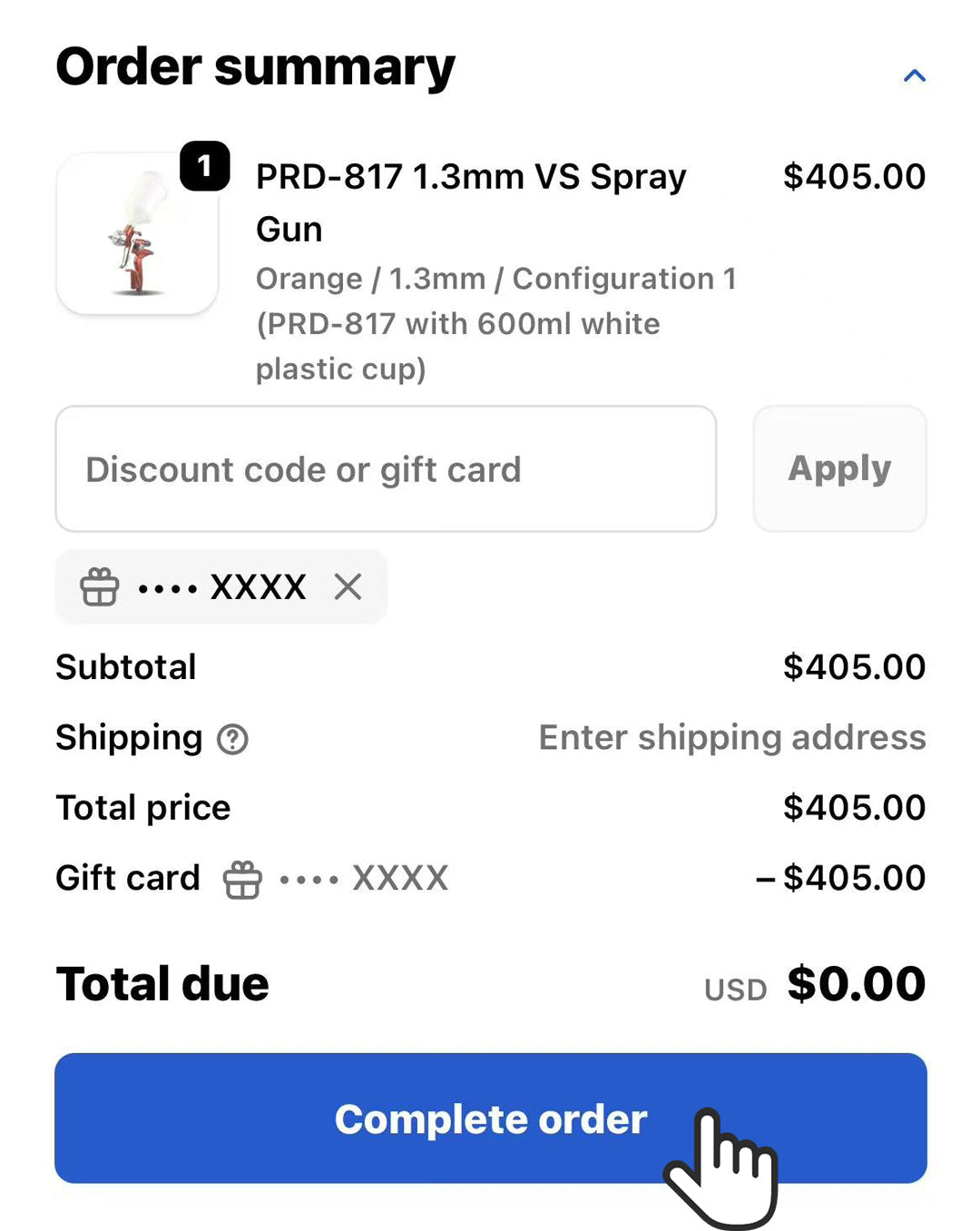Screen dimensions: 980x1231
Task: Click the masked XXXX code in the chip
Action: 258,587
